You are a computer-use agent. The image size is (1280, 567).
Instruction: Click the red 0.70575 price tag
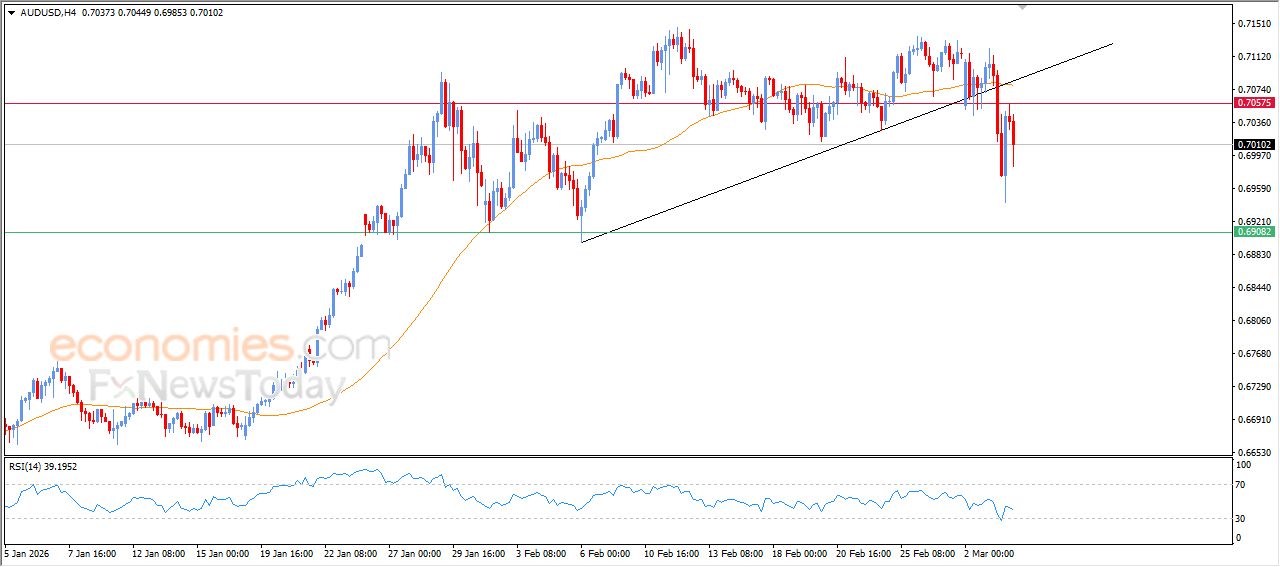tap(1253, 103)
